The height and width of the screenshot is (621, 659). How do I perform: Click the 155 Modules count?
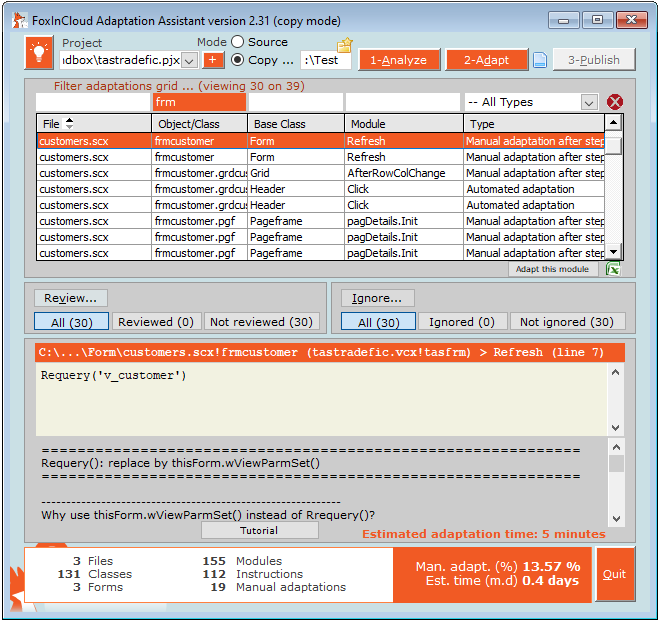243,561
